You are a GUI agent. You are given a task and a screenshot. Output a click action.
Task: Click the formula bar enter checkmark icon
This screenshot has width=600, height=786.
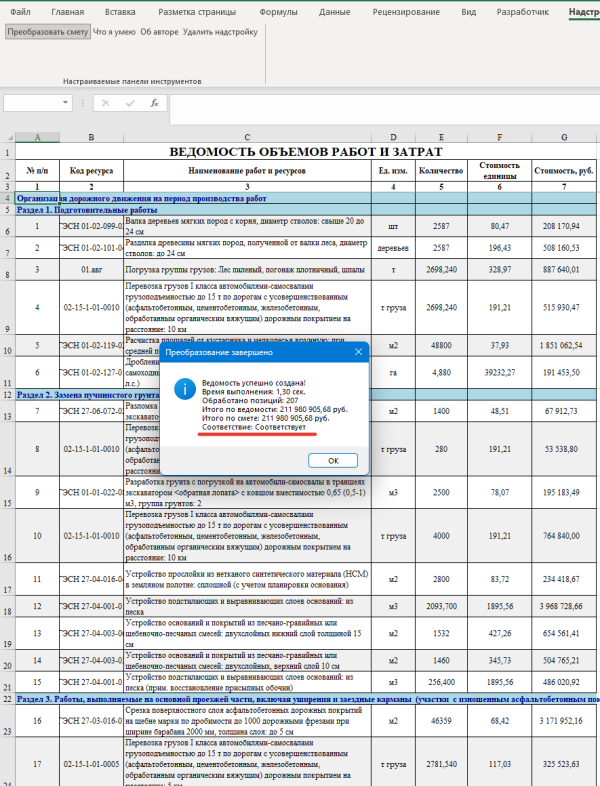point(129,103)
